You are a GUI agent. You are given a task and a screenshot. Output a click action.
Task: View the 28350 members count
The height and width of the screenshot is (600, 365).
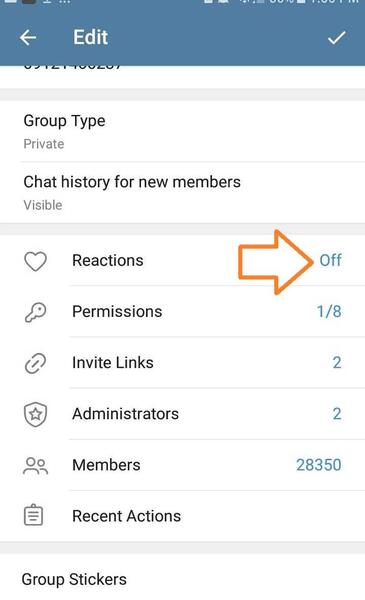click(319, 465)
